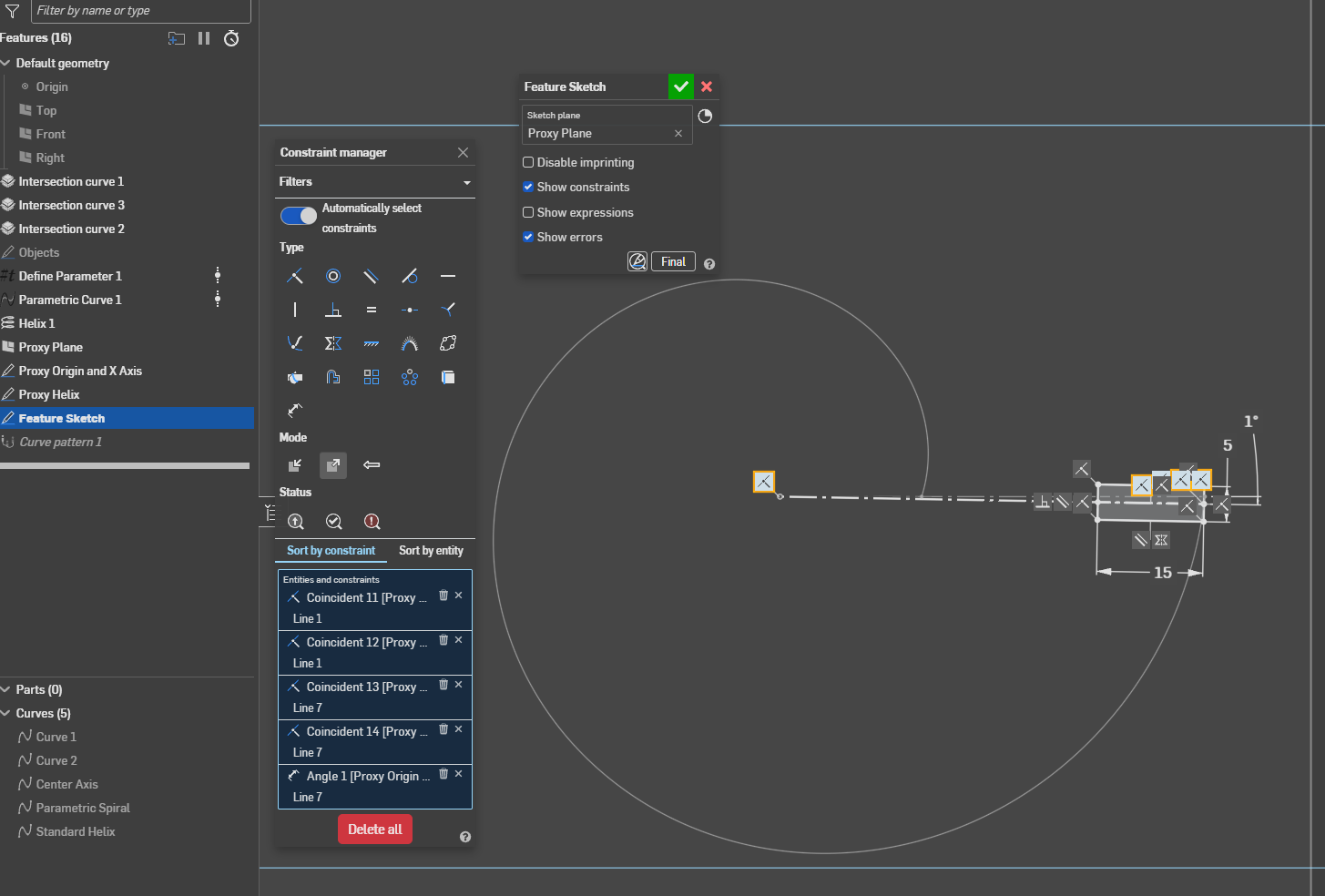The image size is (1325, 896).
Task: Click the 15 dimension value in sketch
Action: point(1163,573)
